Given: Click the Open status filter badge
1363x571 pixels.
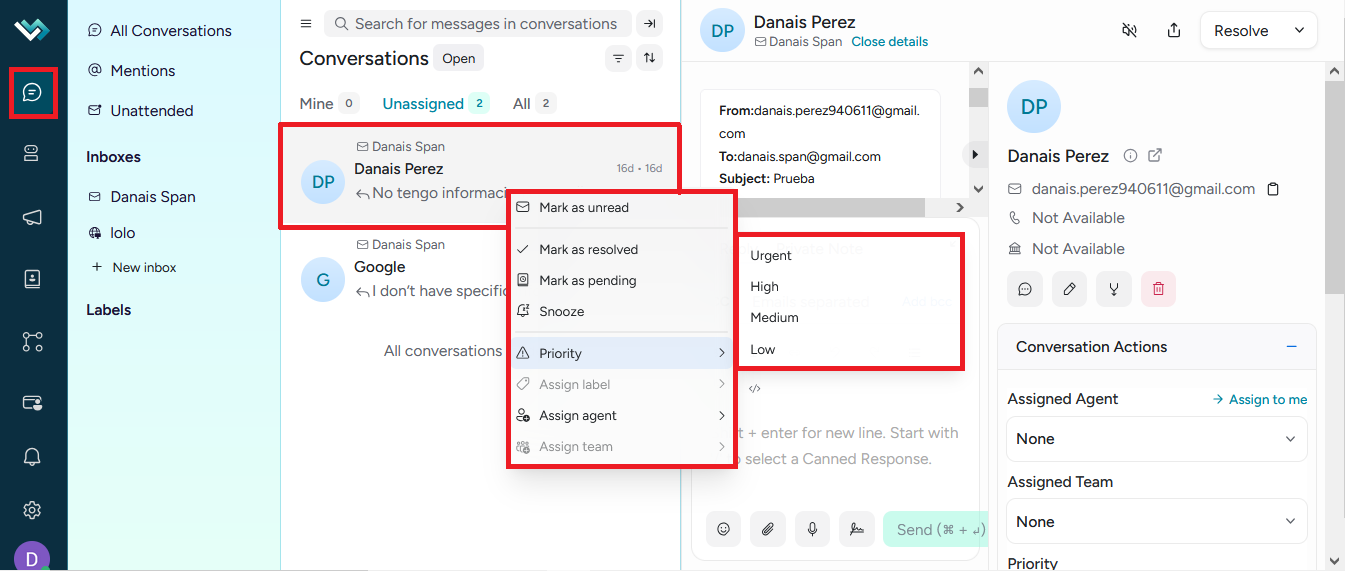Looking at the screenshot, I should [x=459, y=59].
